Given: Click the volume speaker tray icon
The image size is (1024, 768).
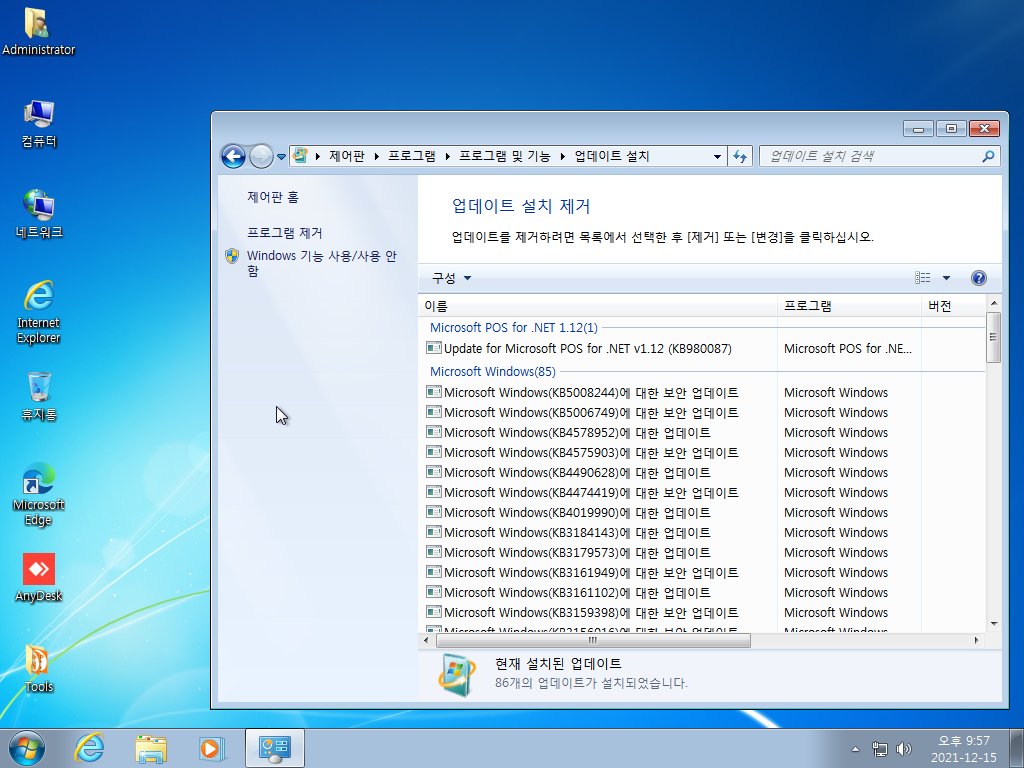Looking at the screenshot, I should (x=904, y=749).
